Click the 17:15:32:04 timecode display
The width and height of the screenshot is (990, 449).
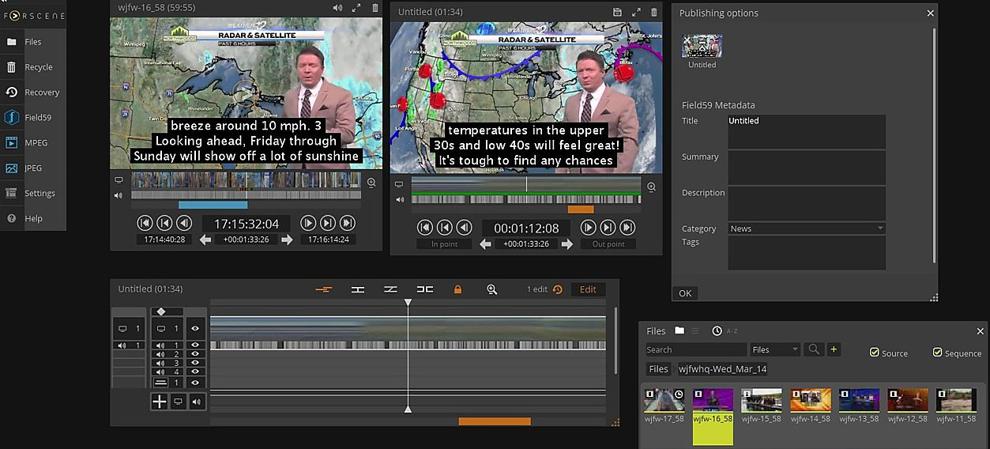(246, 224)
